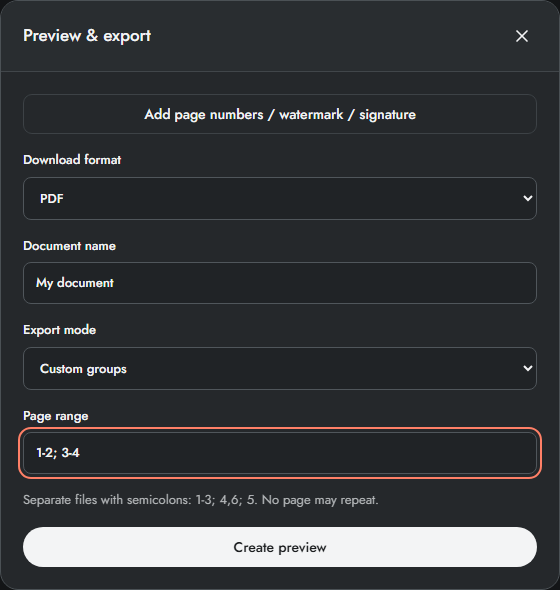
Task: Open the Export mode Custom groups dropdown
Action: click(x=280, y=368)
